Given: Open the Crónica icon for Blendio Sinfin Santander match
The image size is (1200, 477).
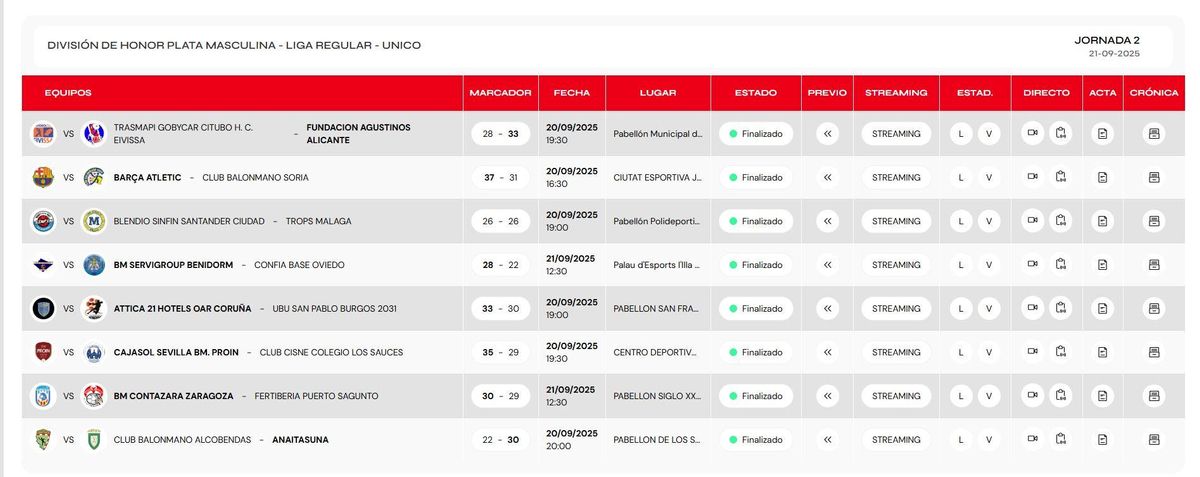Looking at the screenshot, I should click(1154, 221).
